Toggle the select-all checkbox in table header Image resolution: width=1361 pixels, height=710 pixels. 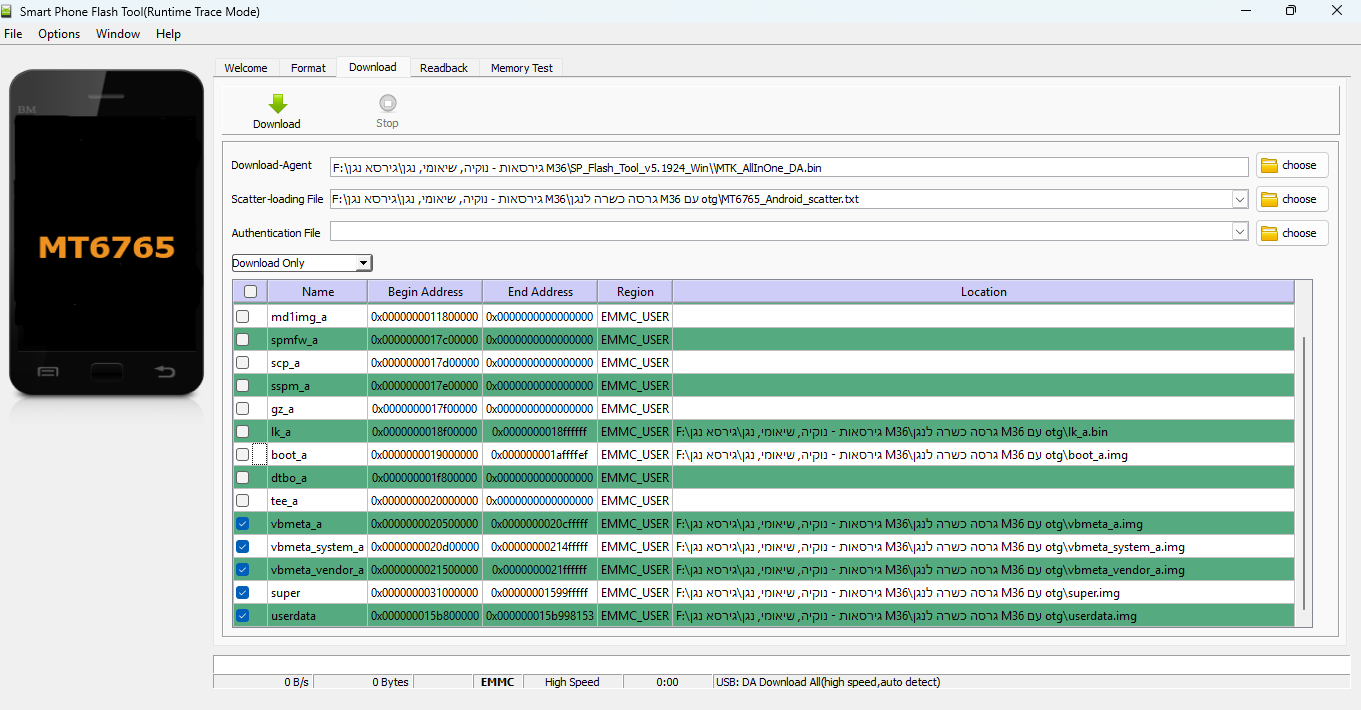(250, 292)
